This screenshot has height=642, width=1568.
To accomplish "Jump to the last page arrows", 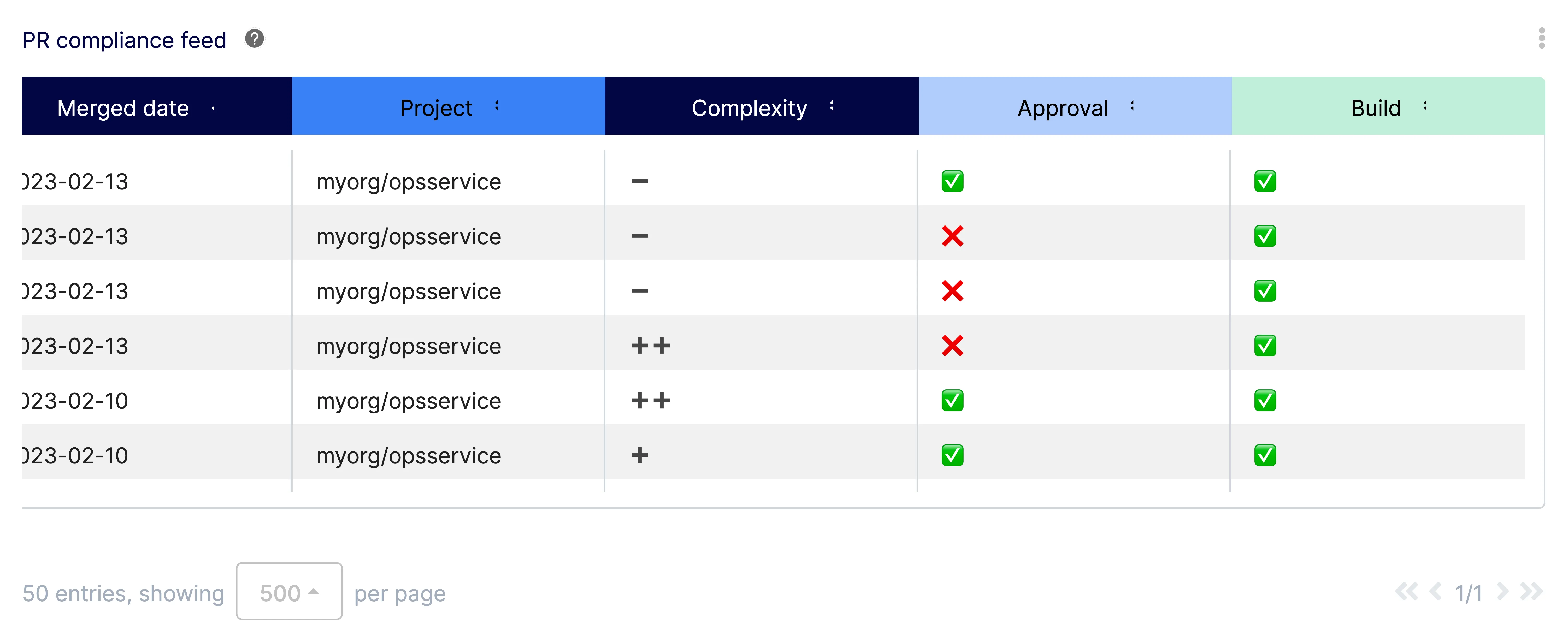I will point(1531,591).
